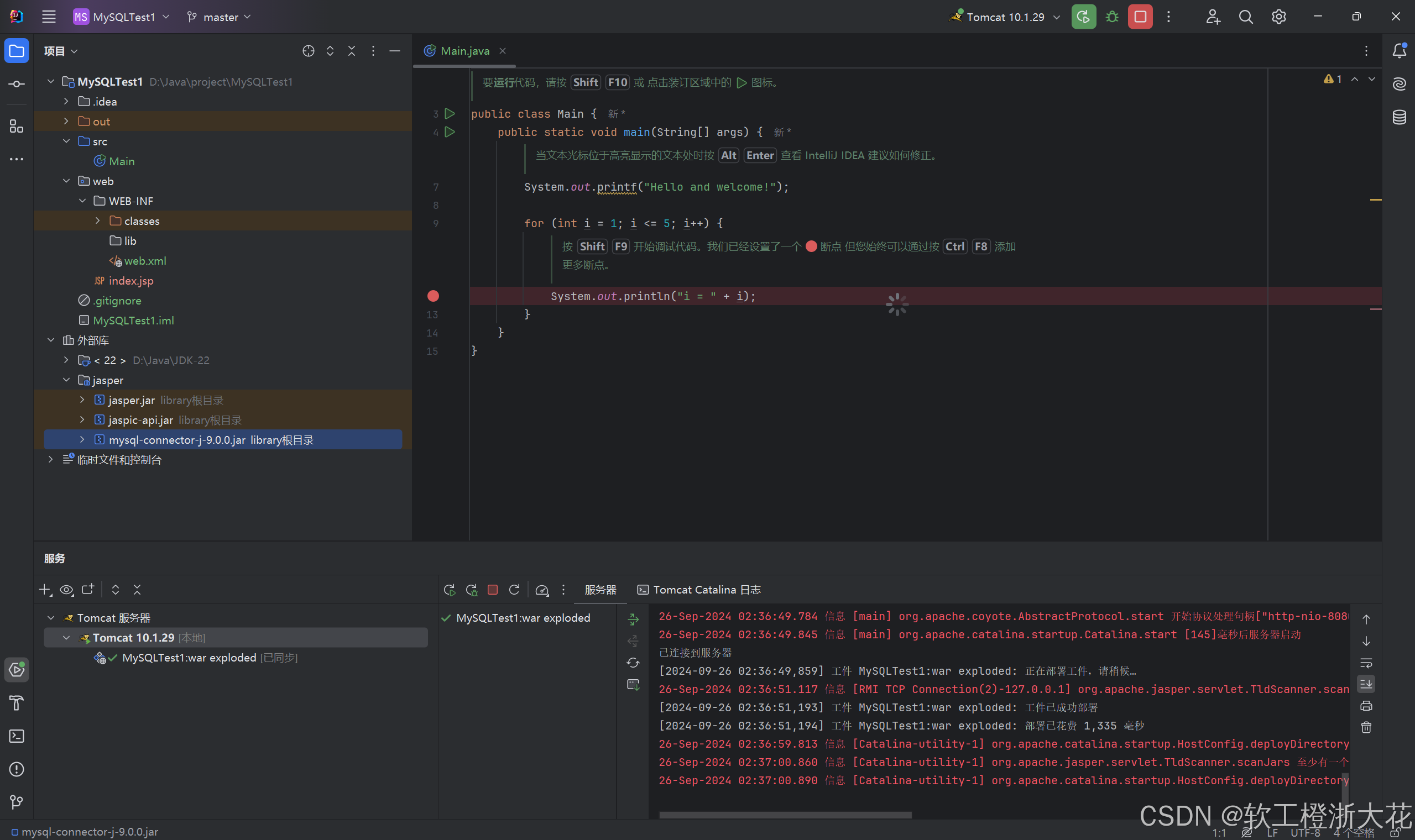Viewport: 1415px width, 840px height.
Task: Open the master branch menu
Action: coord(220,17)
